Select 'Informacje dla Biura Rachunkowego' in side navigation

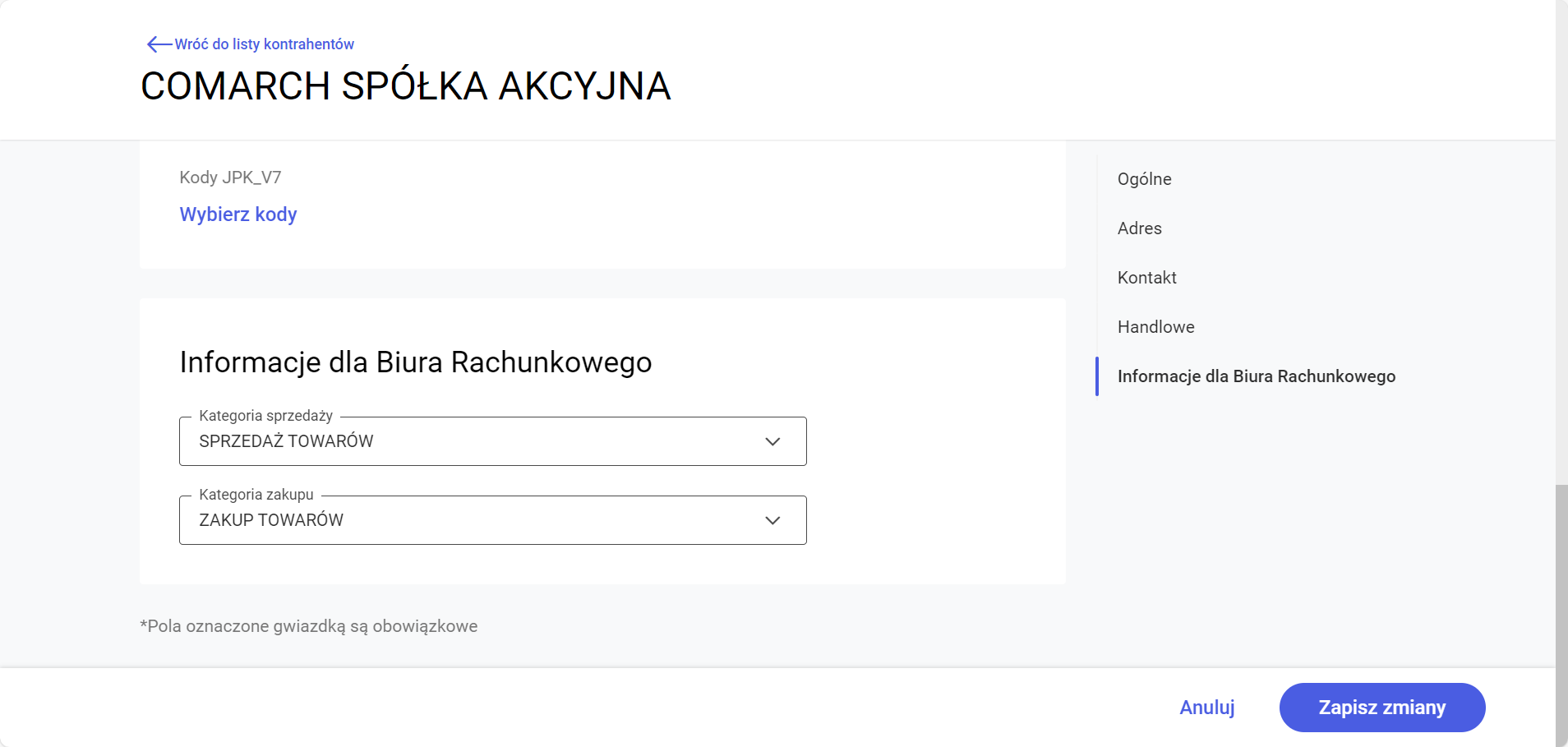(1256, 376)
